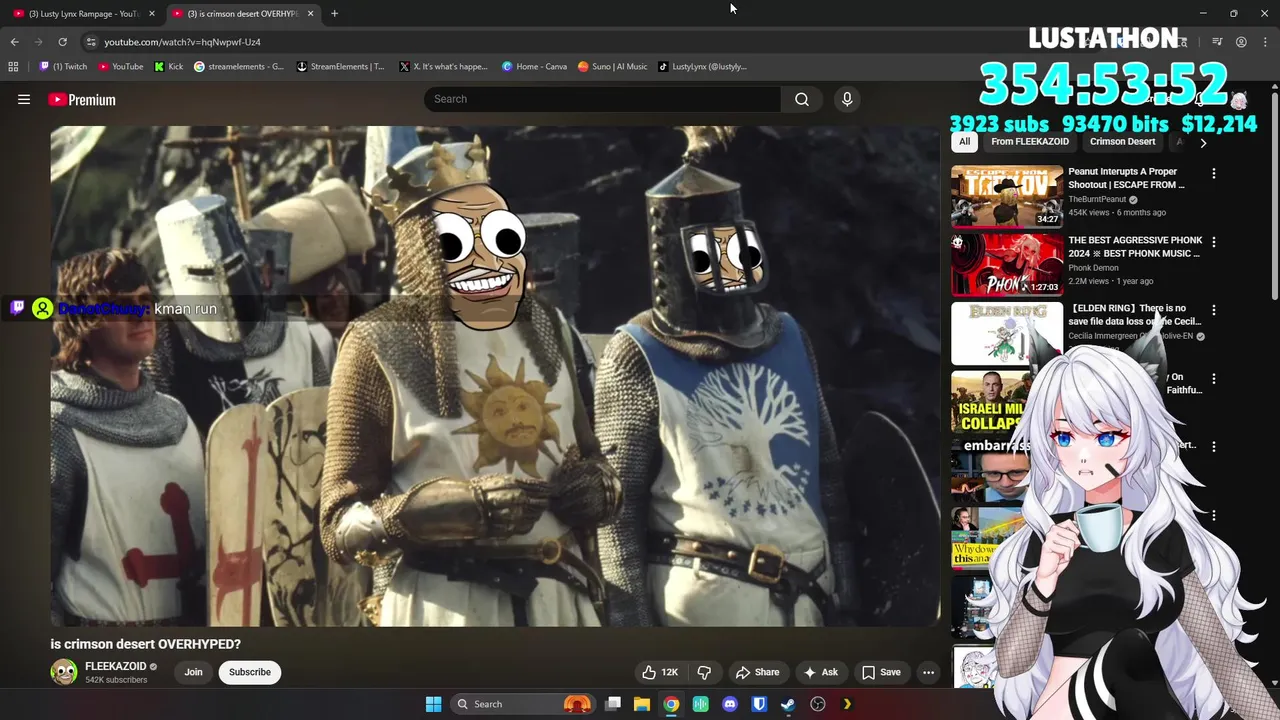Select the From FLEEKAZOID chip
This screenshot has height=720, width=1280.
1030,142
